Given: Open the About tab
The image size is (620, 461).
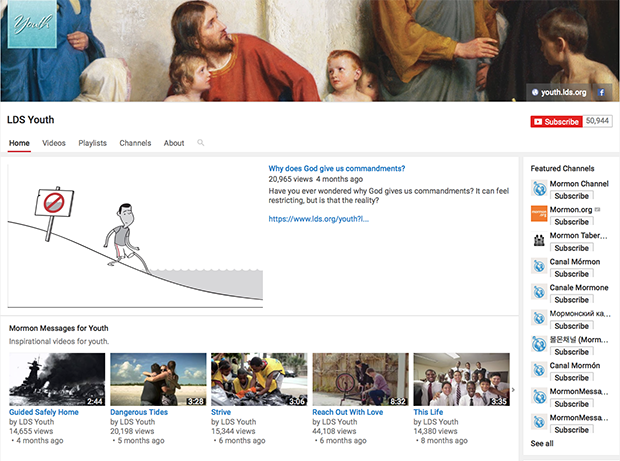Looking at the screenshot, I should 174,143.
